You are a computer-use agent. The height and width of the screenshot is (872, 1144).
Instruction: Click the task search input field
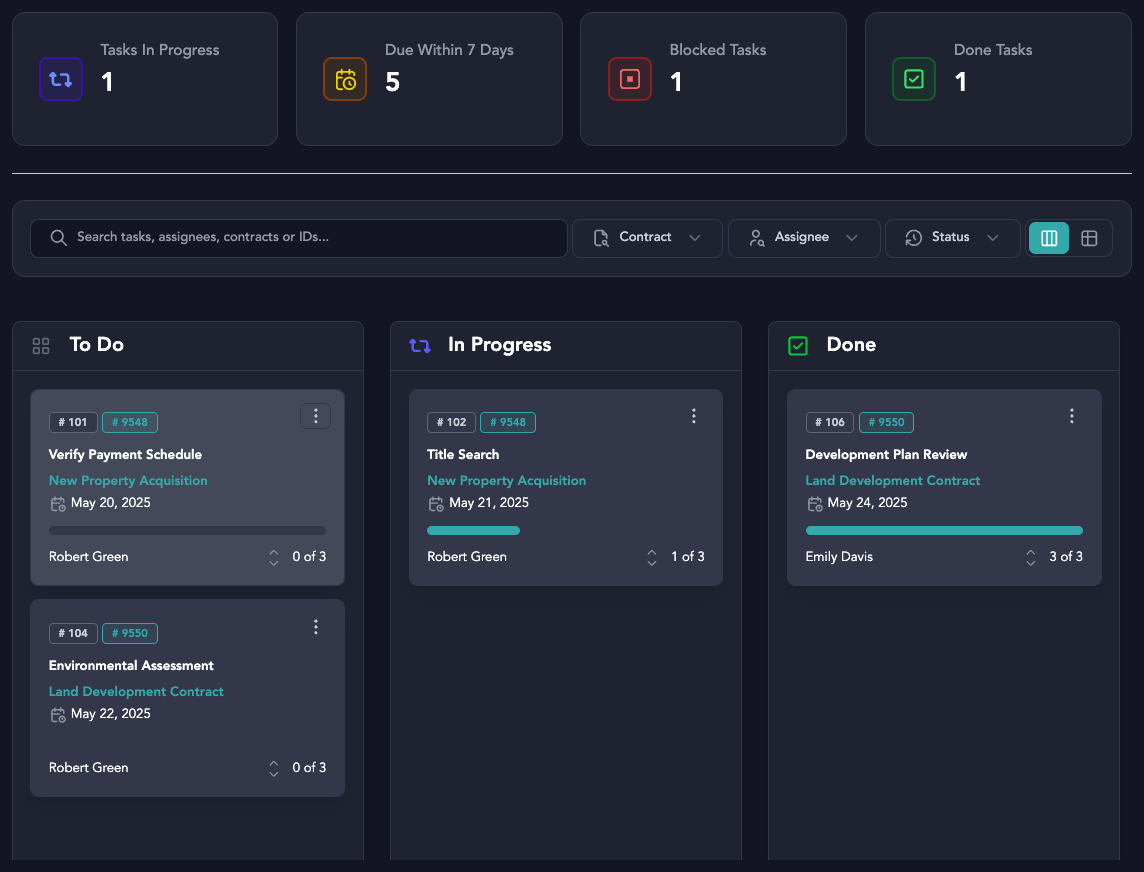click(299, 238)
